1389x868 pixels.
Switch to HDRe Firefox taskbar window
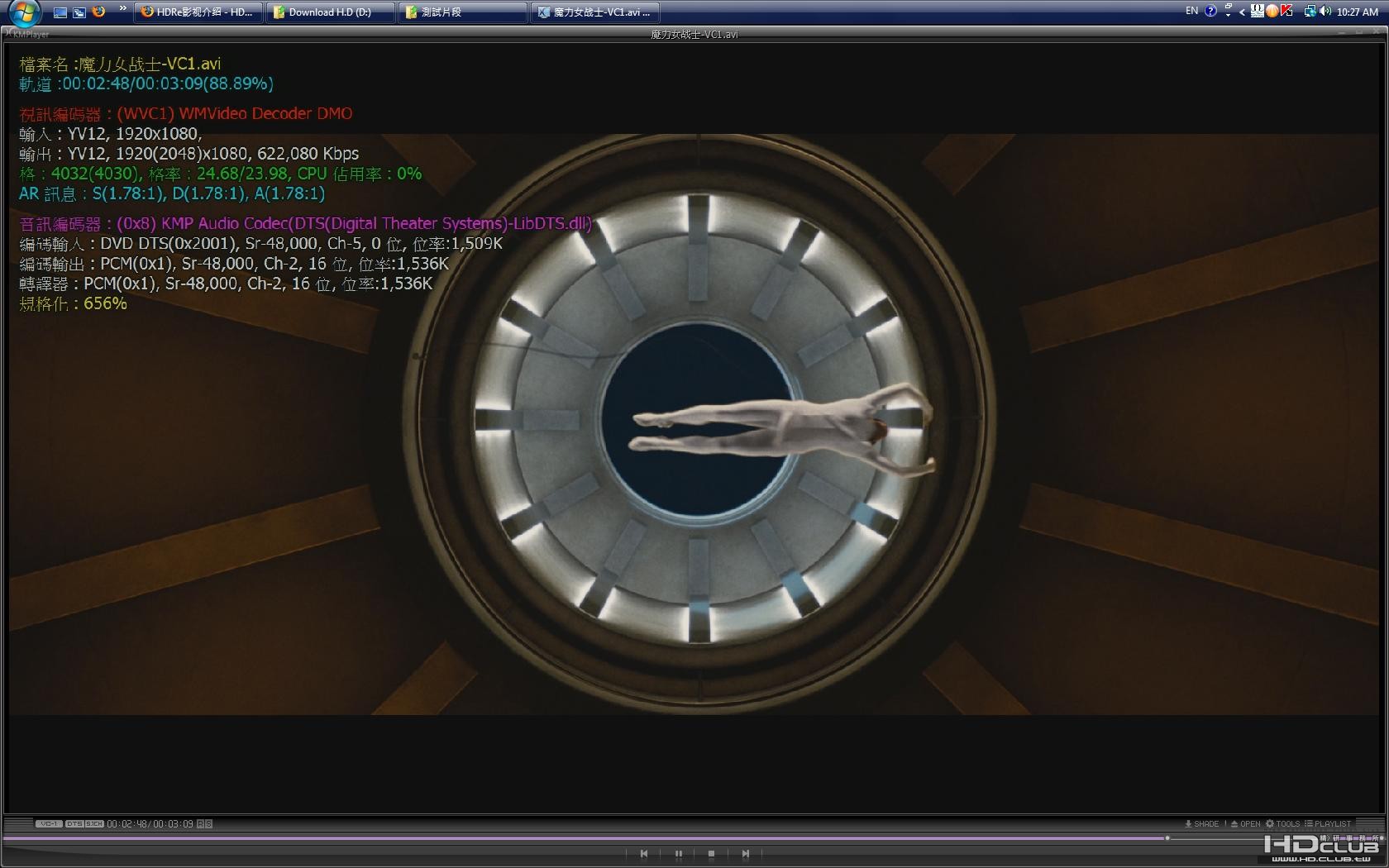click(198, 12)
